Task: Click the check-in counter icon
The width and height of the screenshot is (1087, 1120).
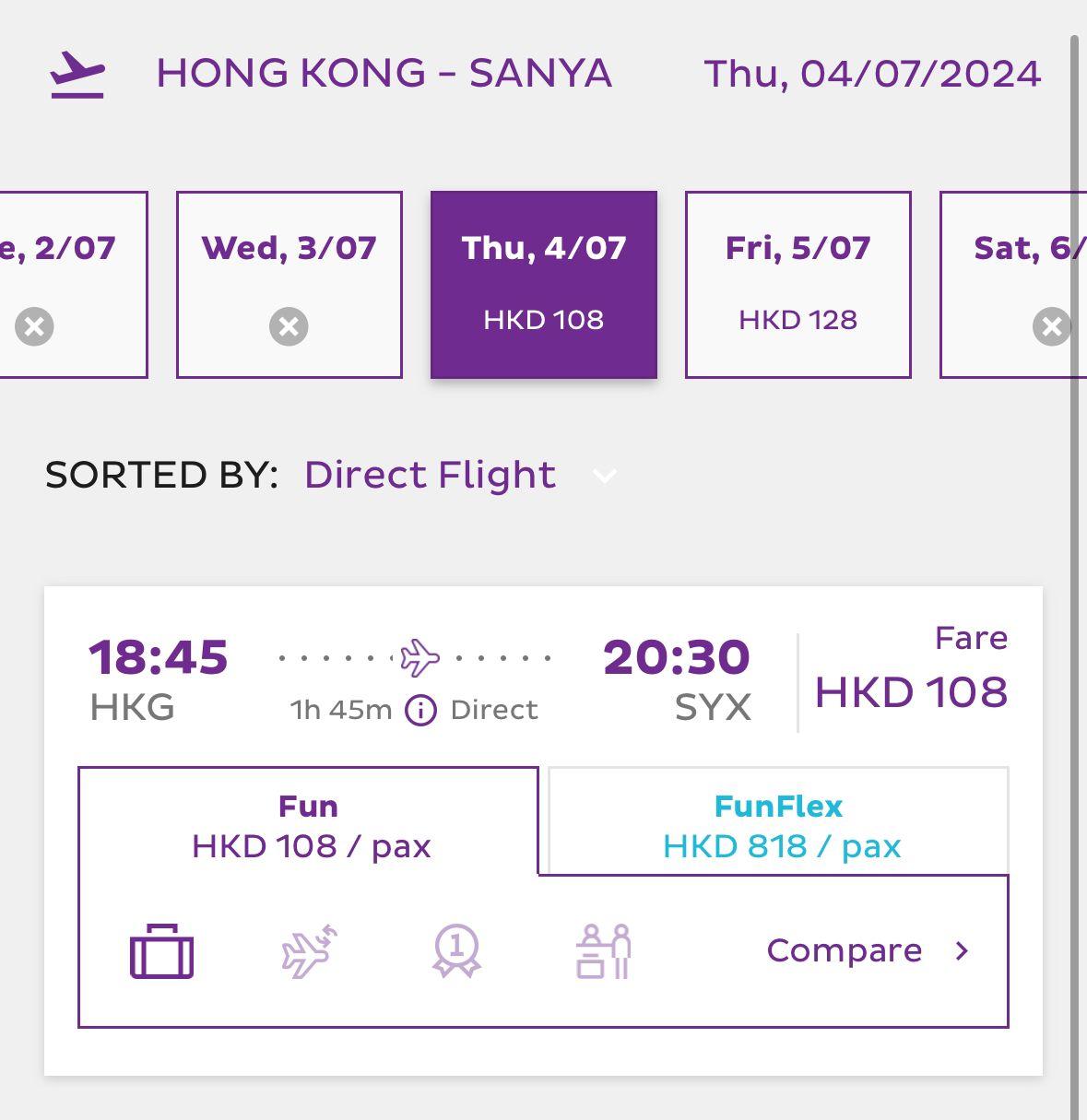Action: 604,951
